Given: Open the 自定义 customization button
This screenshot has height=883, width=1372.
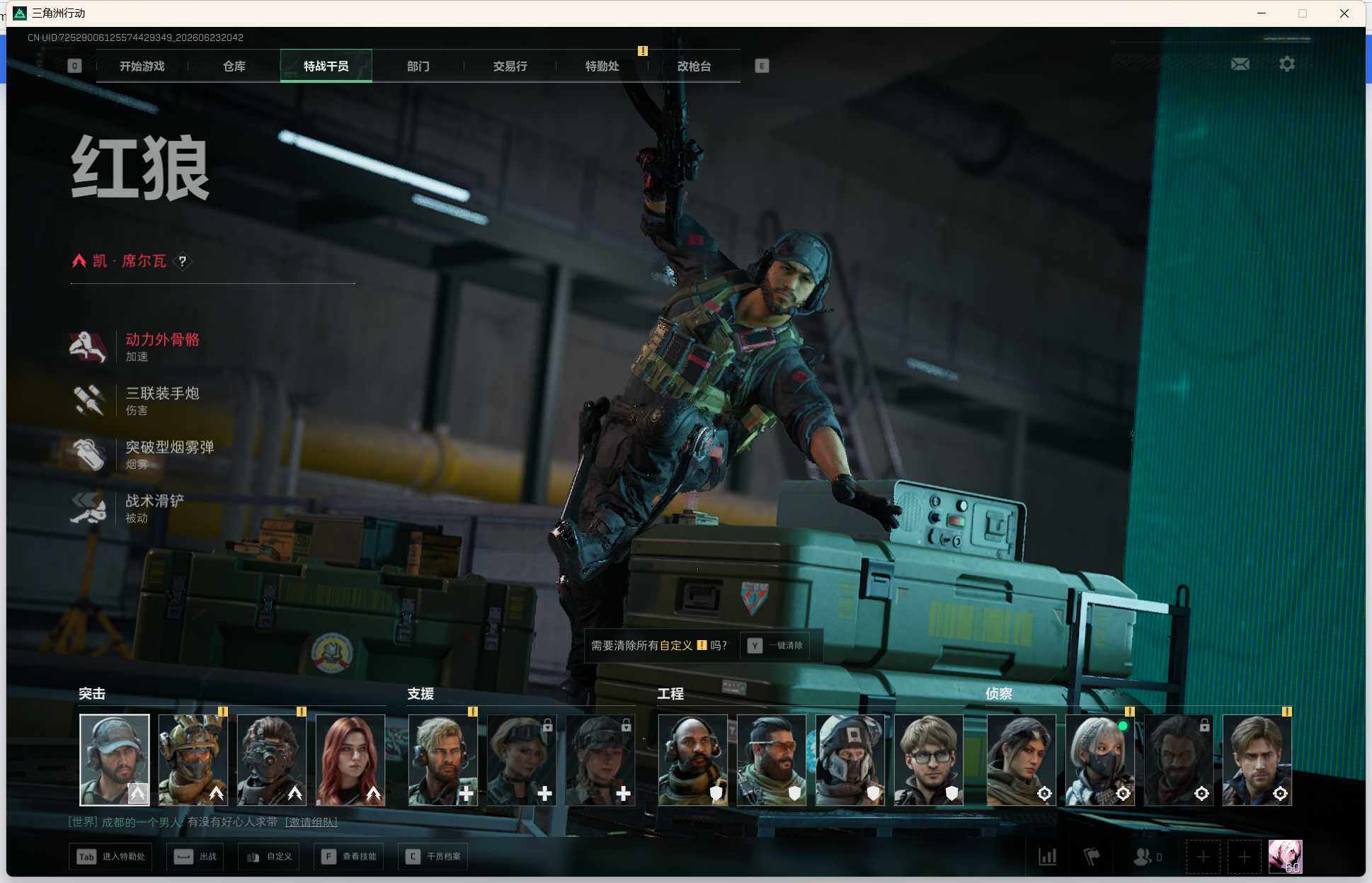Looking at the screenshot, I should (269, 857).
